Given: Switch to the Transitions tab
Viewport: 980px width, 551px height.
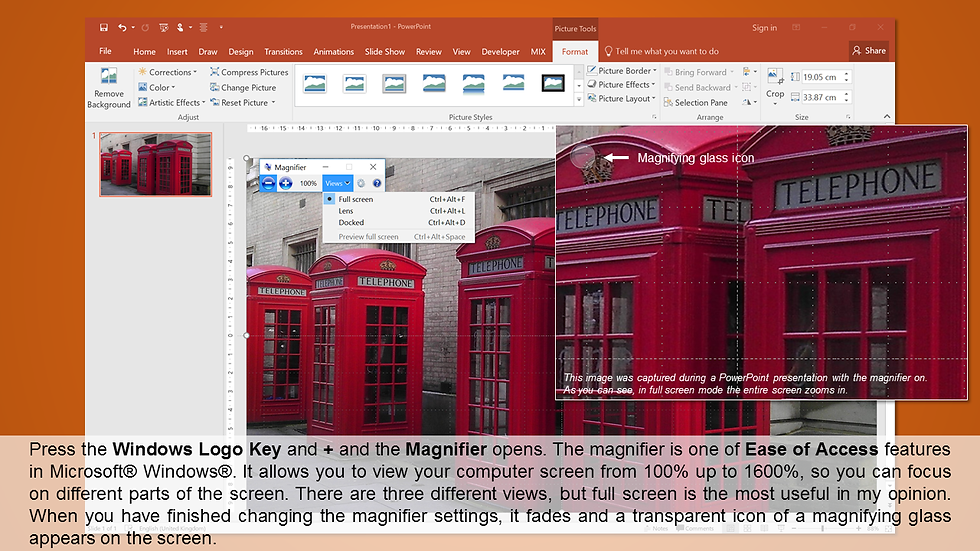Looking at the screenshot, I should [283, 52].
